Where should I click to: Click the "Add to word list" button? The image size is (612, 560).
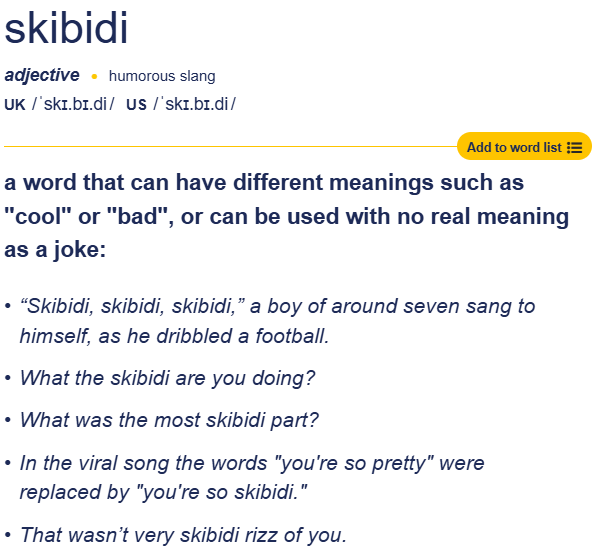pos(514,147)
